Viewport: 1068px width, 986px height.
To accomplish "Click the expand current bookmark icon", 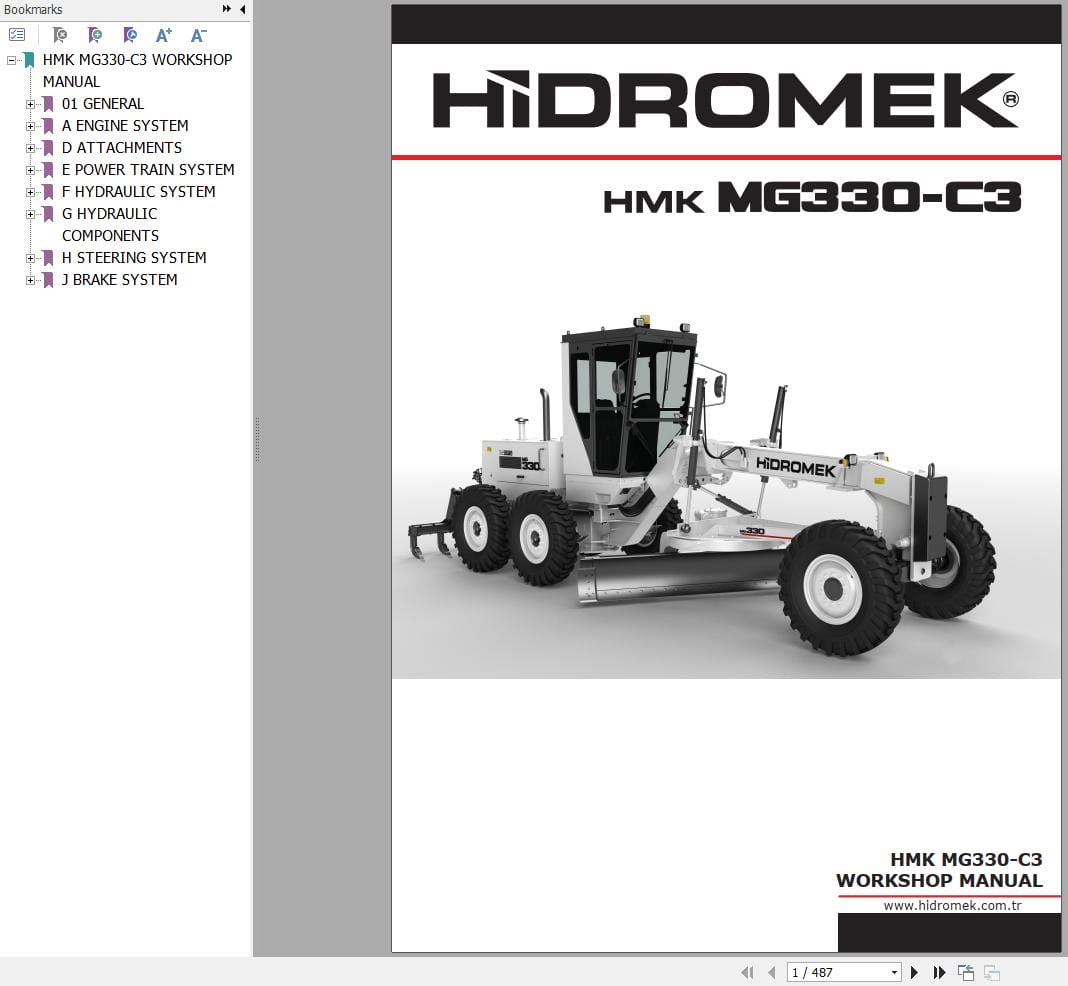I will coord(130,35).
